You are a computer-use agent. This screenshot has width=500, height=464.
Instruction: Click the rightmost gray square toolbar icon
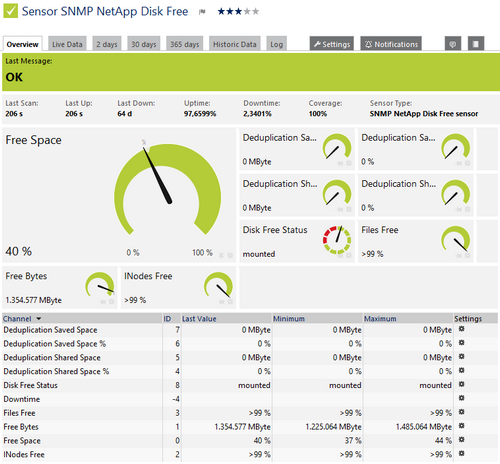pyautogui.click(x=476, y=44)
